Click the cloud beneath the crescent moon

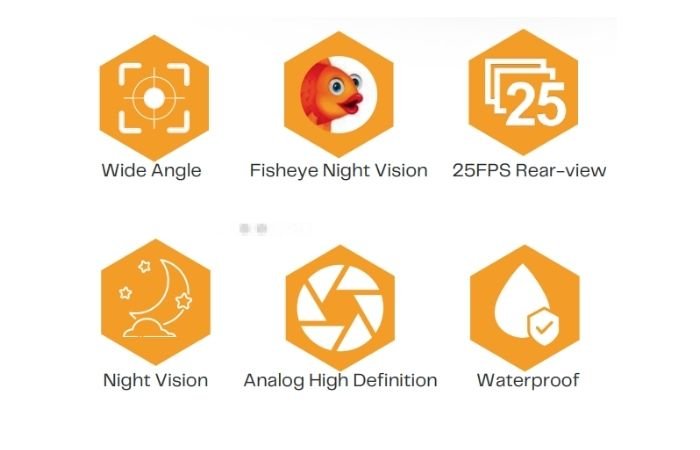point(149,328)
